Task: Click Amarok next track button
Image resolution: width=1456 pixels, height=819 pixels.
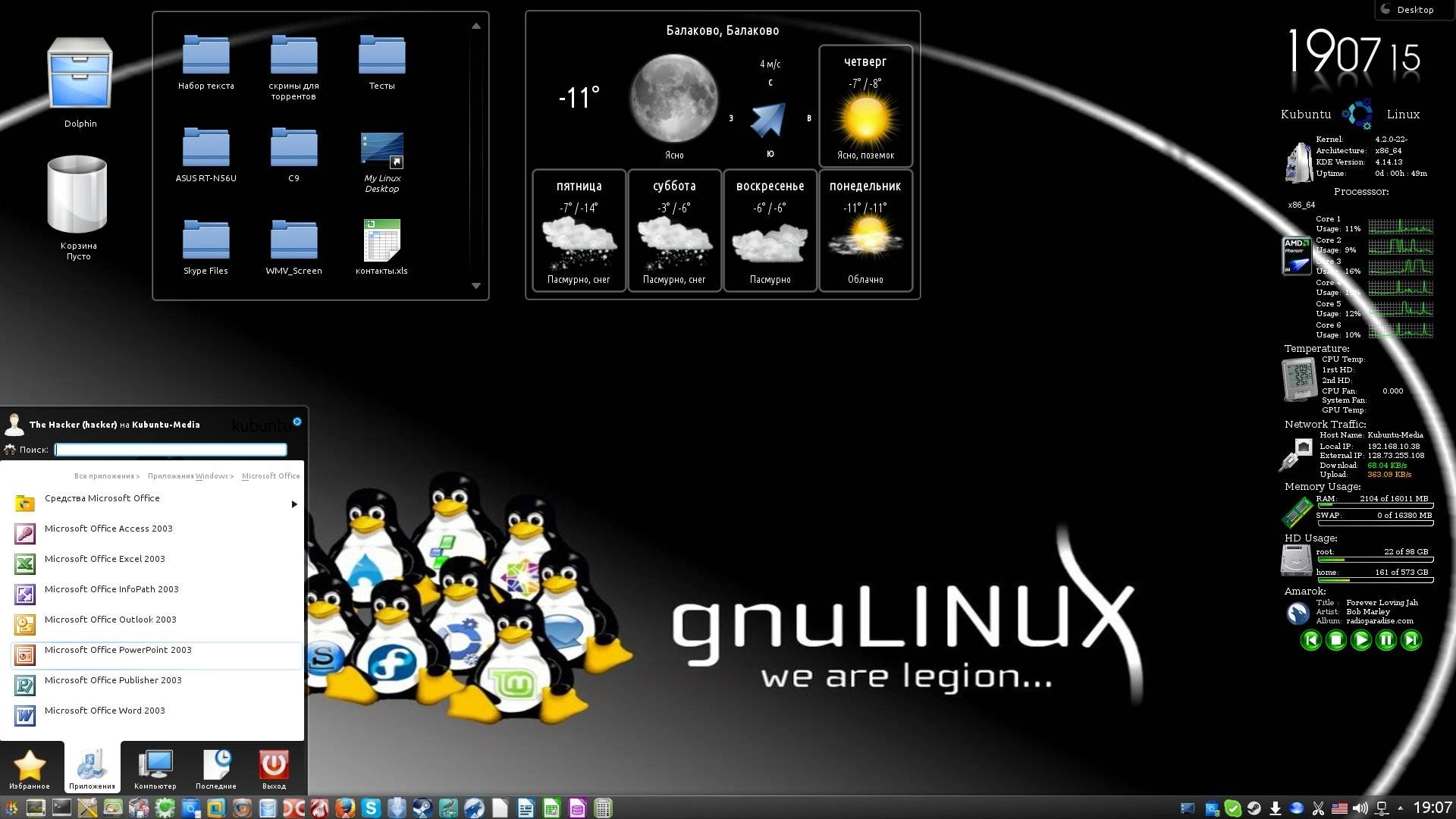Action: pos(1411,640)
